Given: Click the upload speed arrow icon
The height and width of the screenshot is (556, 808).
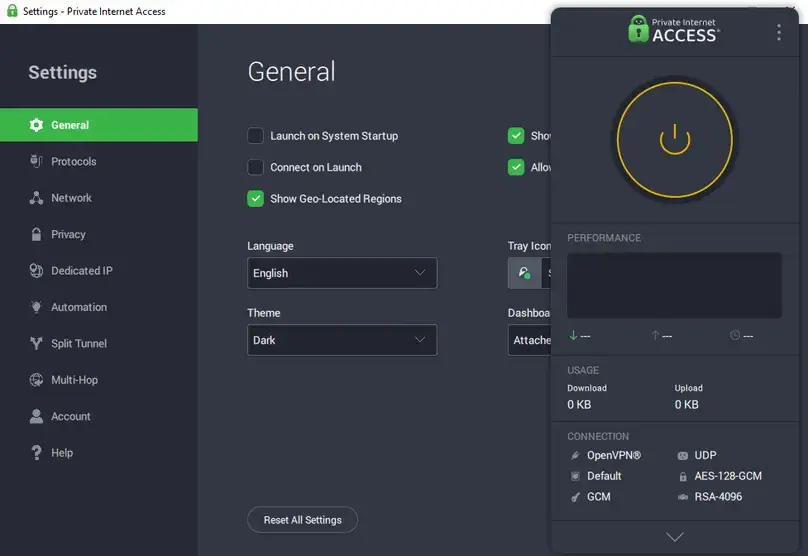Looking at the screenshot, I should 655,335.
